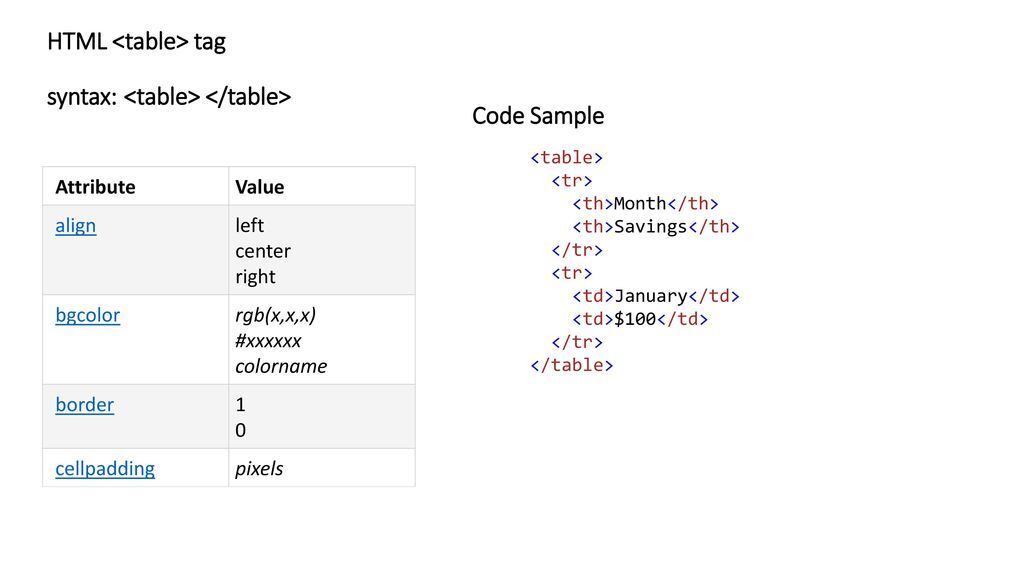Click the closing </table> code line

point(571,365)
